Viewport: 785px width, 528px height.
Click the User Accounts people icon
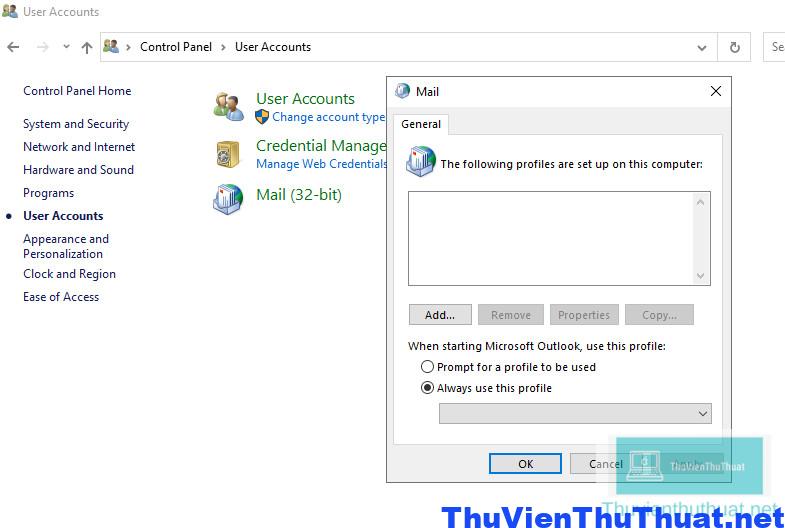tap(228, 107)
